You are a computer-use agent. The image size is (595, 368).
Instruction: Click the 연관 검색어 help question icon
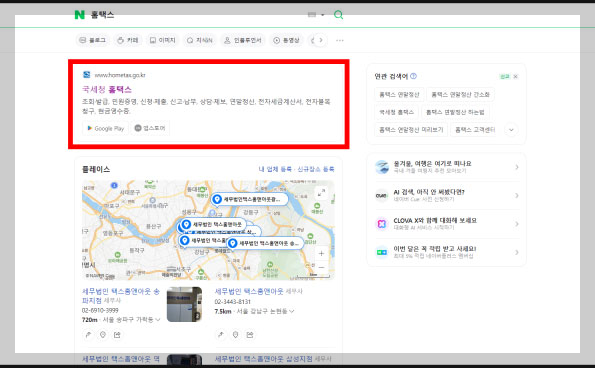(414, 76)
